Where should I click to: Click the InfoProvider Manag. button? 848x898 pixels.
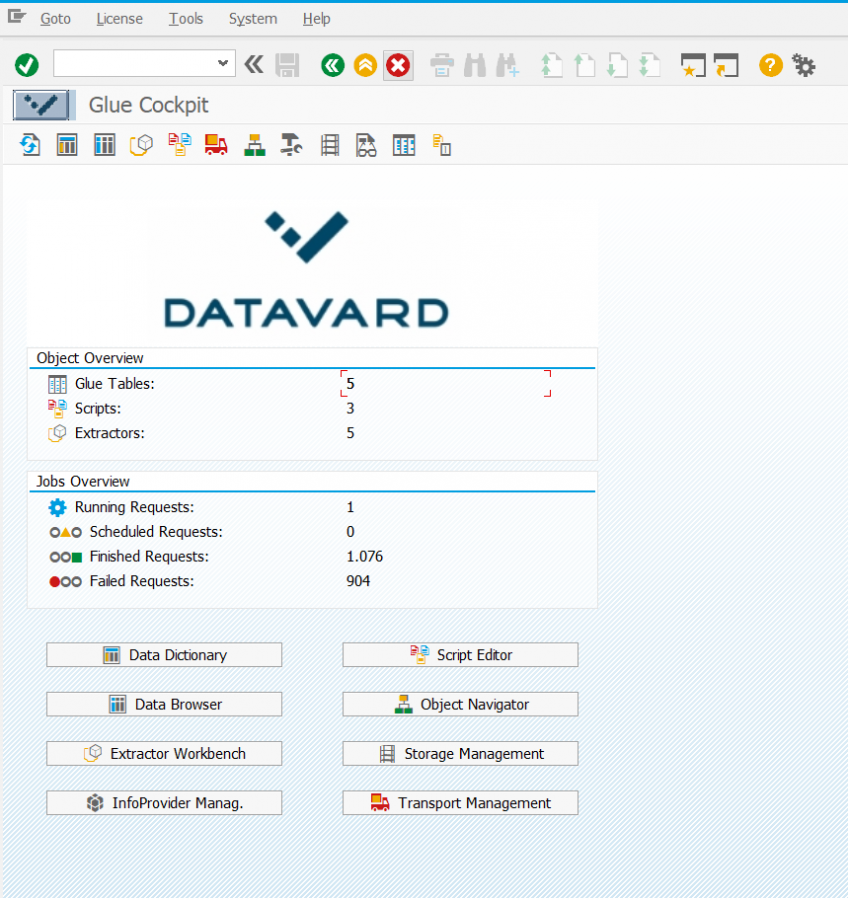click(164, 802)
